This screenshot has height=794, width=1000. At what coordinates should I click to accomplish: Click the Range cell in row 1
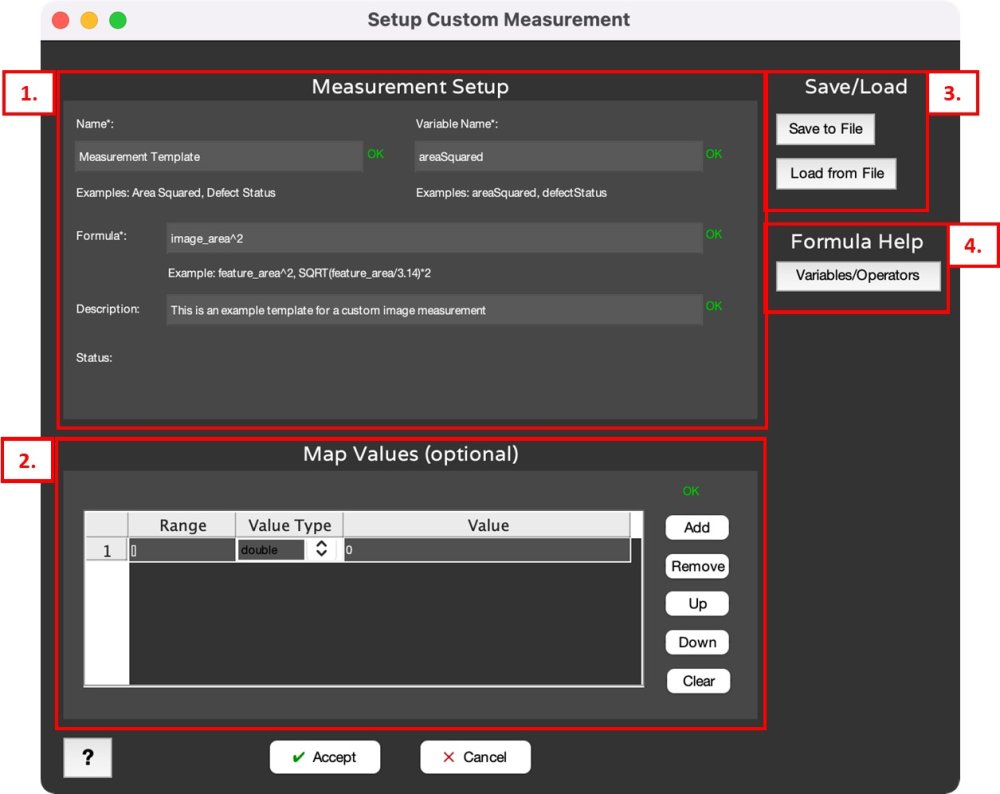coord(182,550)
